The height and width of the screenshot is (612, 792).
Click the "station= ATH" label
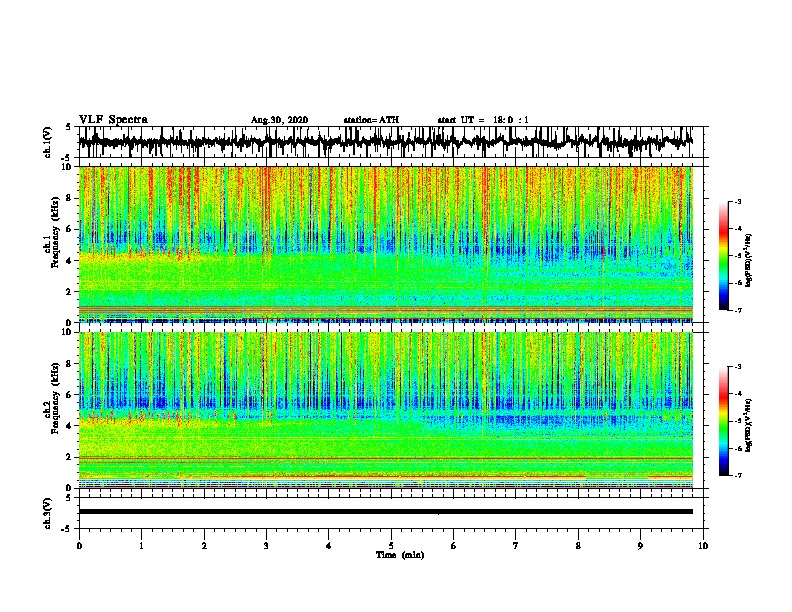coord(371,120)
